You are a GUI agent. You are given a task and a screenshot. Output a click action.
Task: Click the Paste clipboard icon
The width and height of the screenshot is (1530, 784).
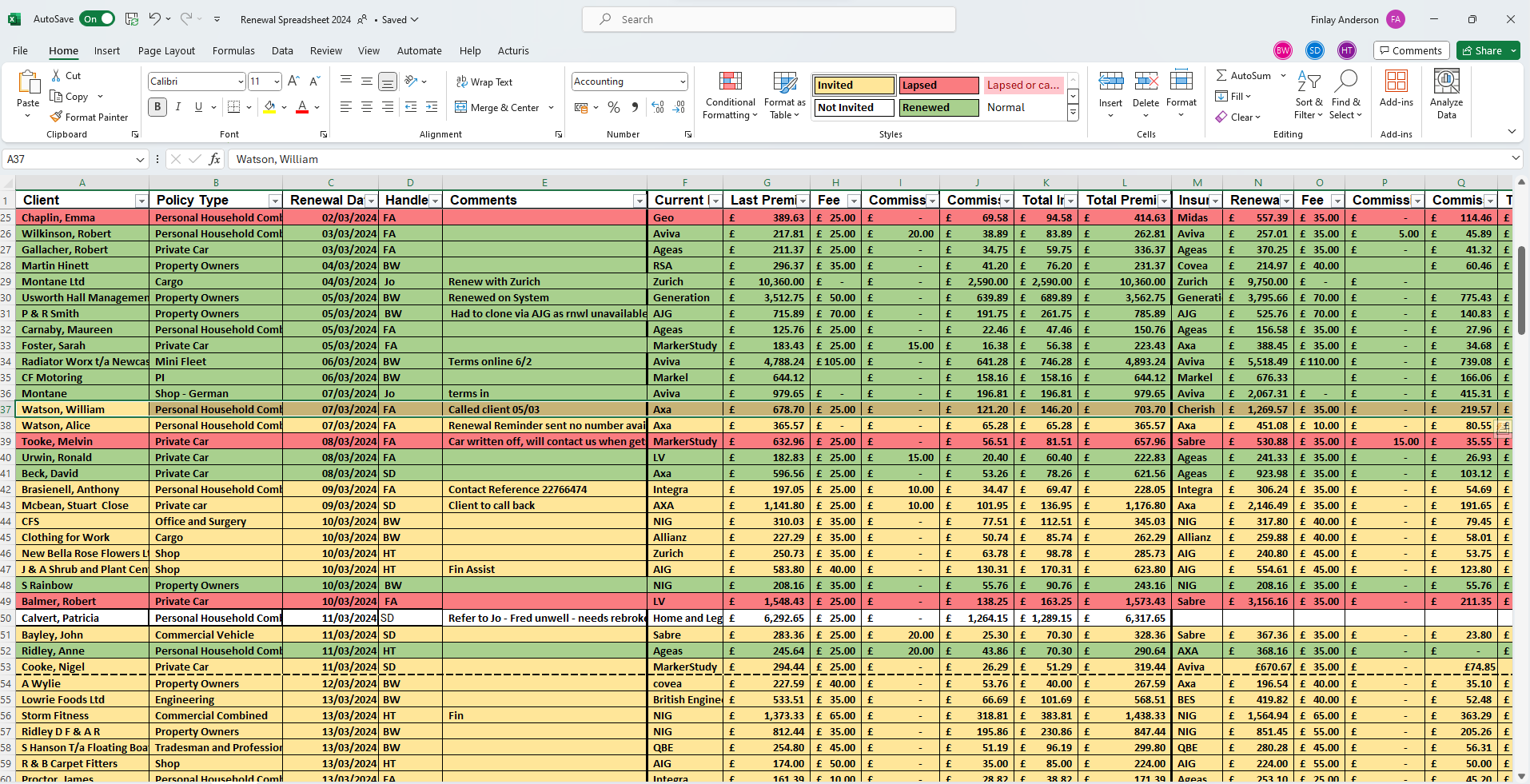28,83
